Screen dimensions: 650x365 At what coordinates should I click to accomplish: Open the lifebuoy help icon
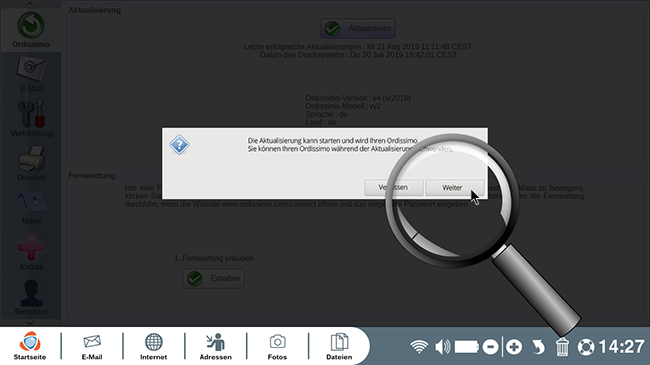(586, 347)
